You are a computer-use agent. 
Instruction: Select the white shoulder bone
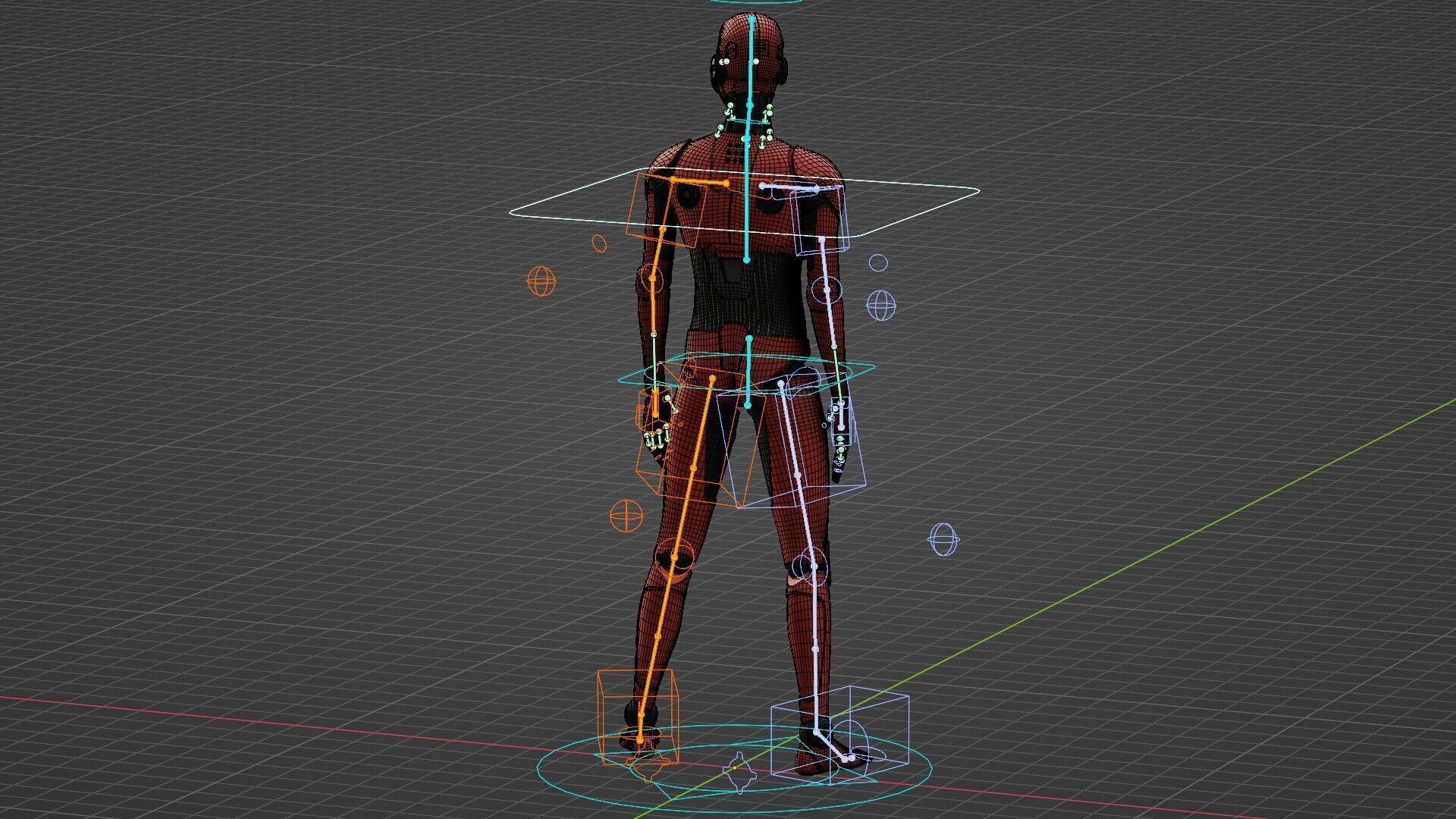pyautogui.click(x=789, y=187)
